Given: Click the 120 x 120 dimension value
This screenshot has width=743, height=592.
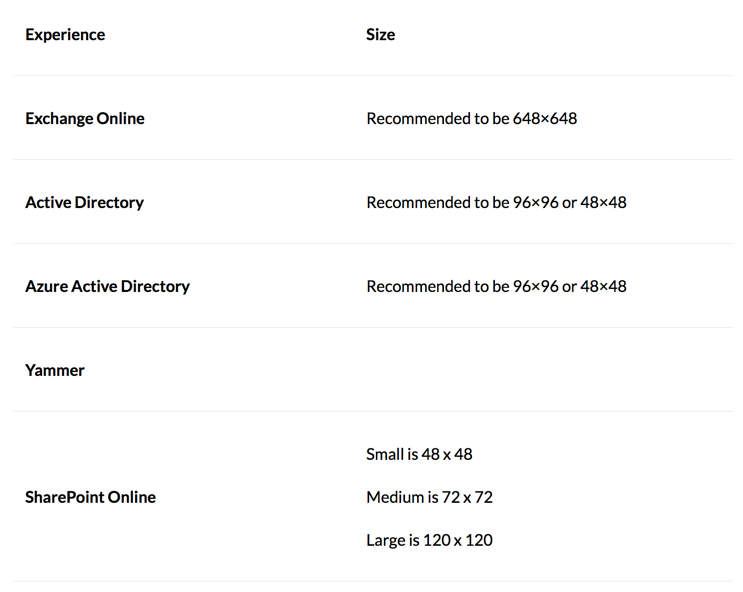Looking at the screenshot, I should 458,540.
